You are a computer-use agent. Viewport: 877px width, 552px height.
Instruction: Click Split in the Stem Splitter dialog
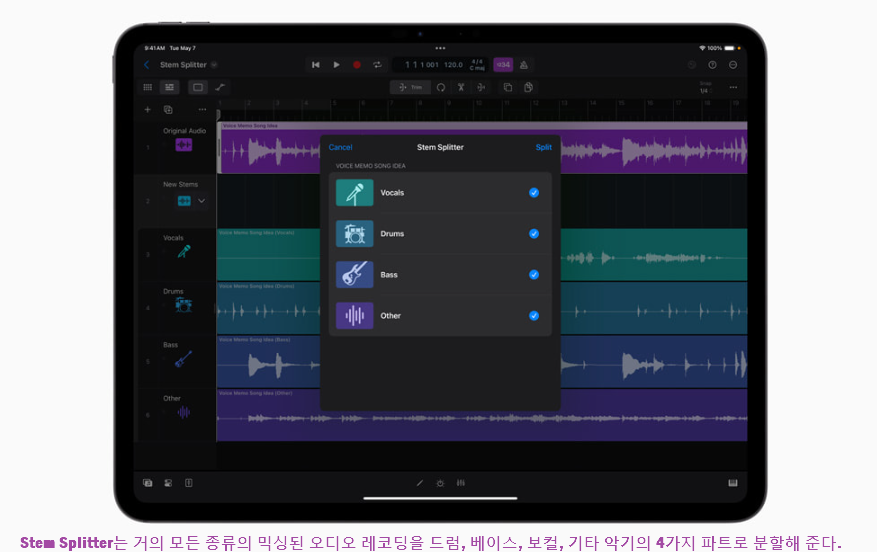coord(544,147)
